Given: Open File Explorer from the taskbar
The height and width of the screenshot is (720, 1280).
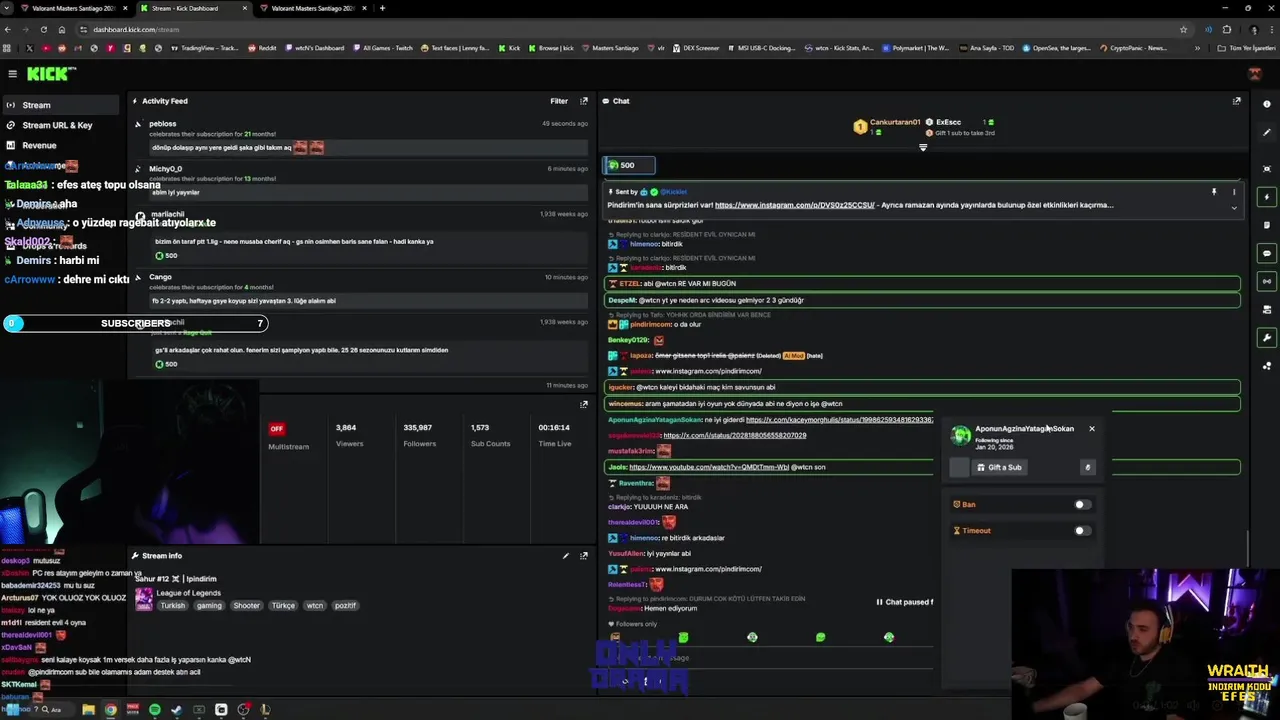Looking at the screenshot, I should (88, 710).
